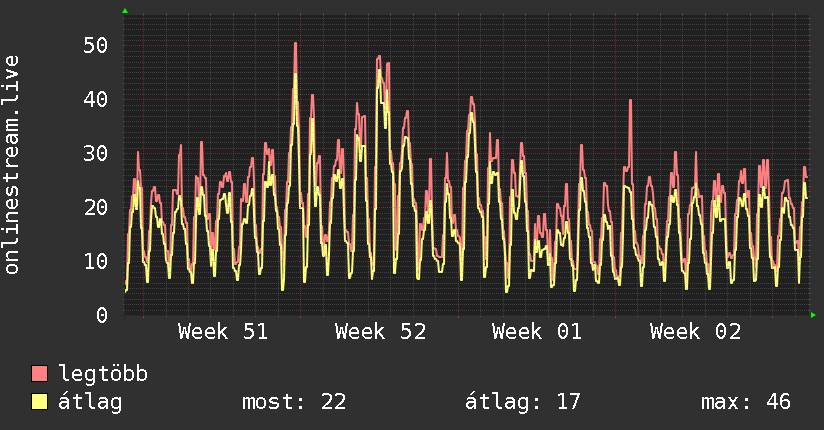824x430 pixels.
Task: Click the onlinestream.live vertical axis title
Action: [x=12, y=165]
